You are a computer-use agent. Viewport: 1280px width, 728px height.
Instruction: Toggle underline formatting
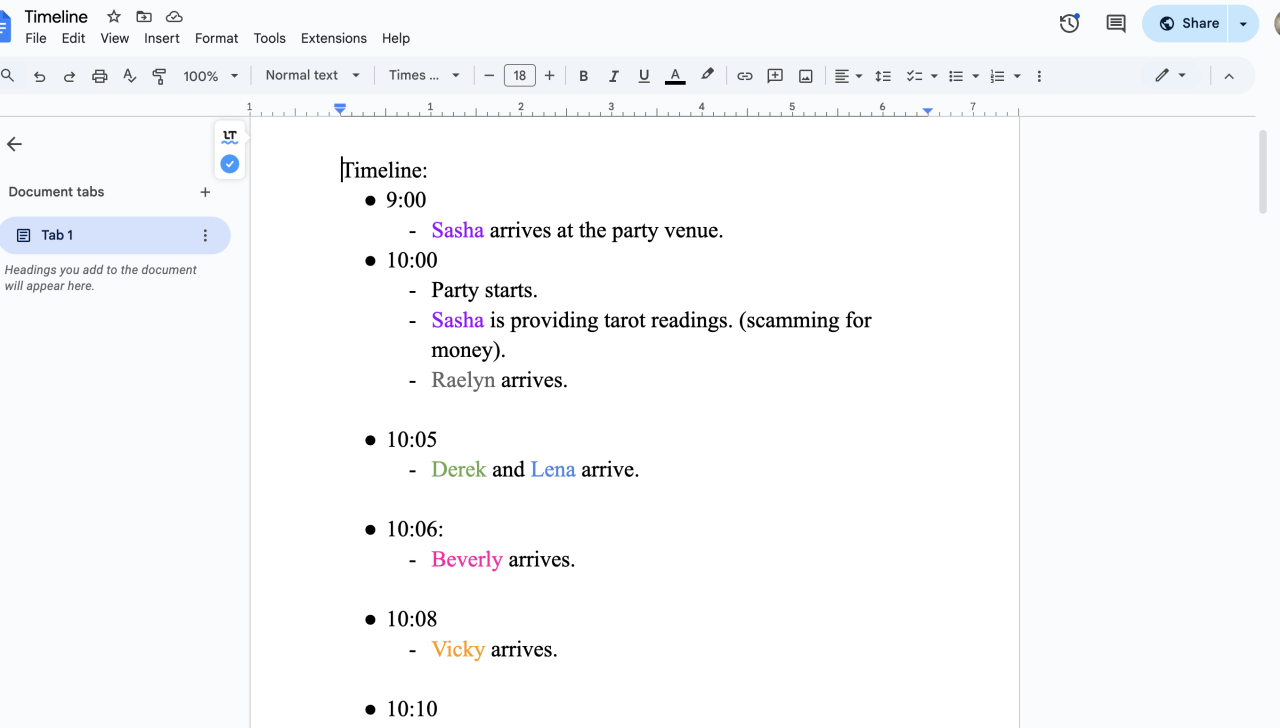tap(643, 76)
